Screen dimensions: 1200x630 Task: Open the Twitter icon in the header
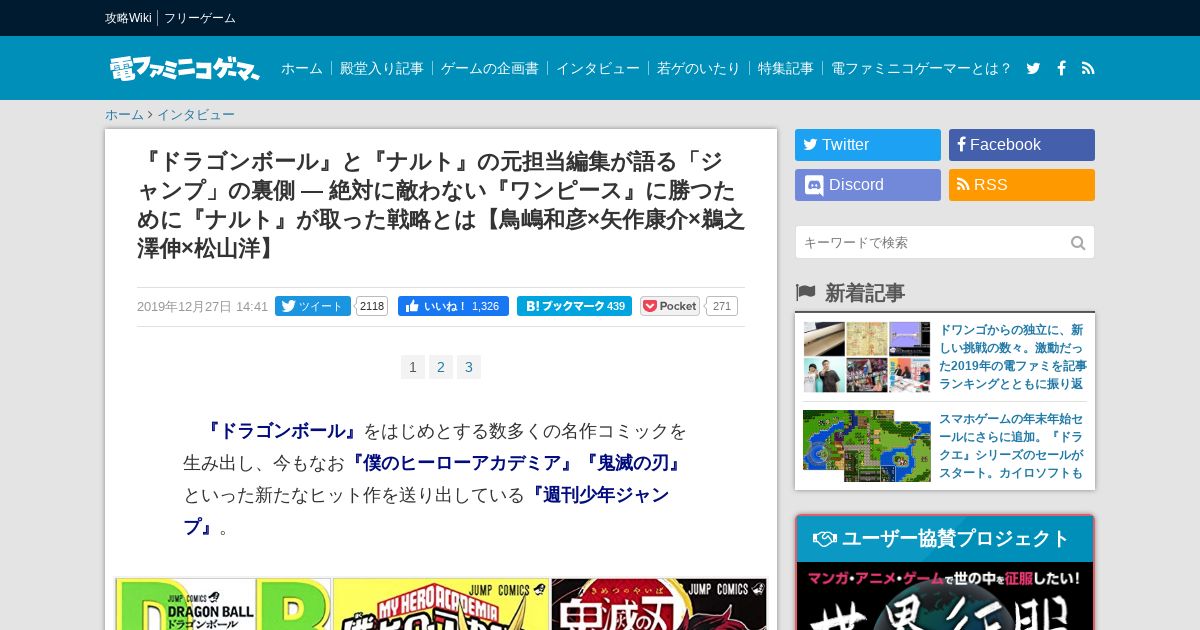1033,68
